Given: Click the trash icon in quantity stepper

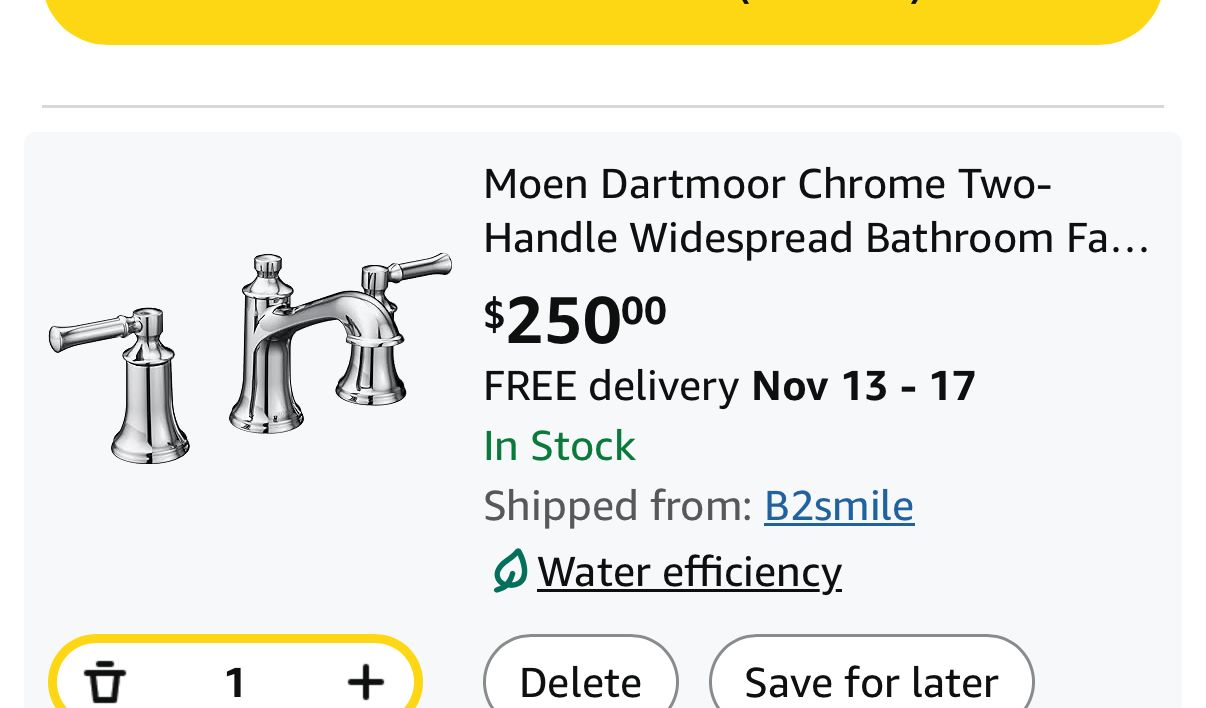Looking at the screenshot, I should [105, 683].
